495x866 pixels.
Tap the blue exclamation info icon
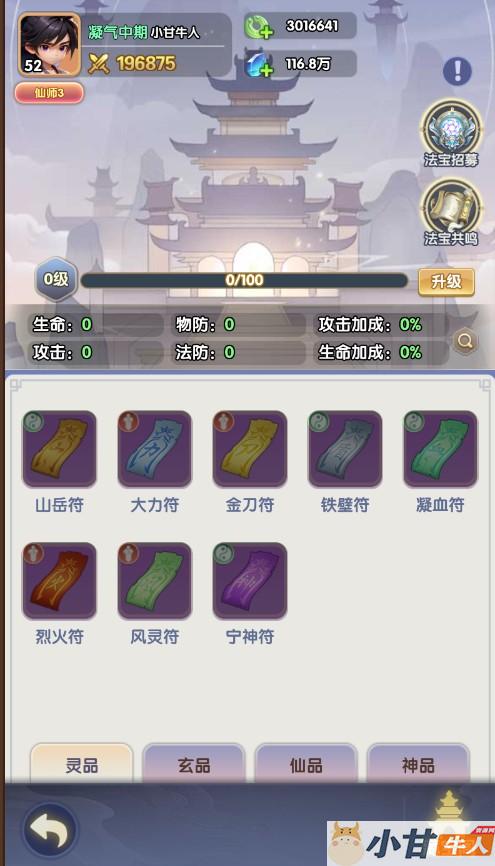tap(457, 71)
